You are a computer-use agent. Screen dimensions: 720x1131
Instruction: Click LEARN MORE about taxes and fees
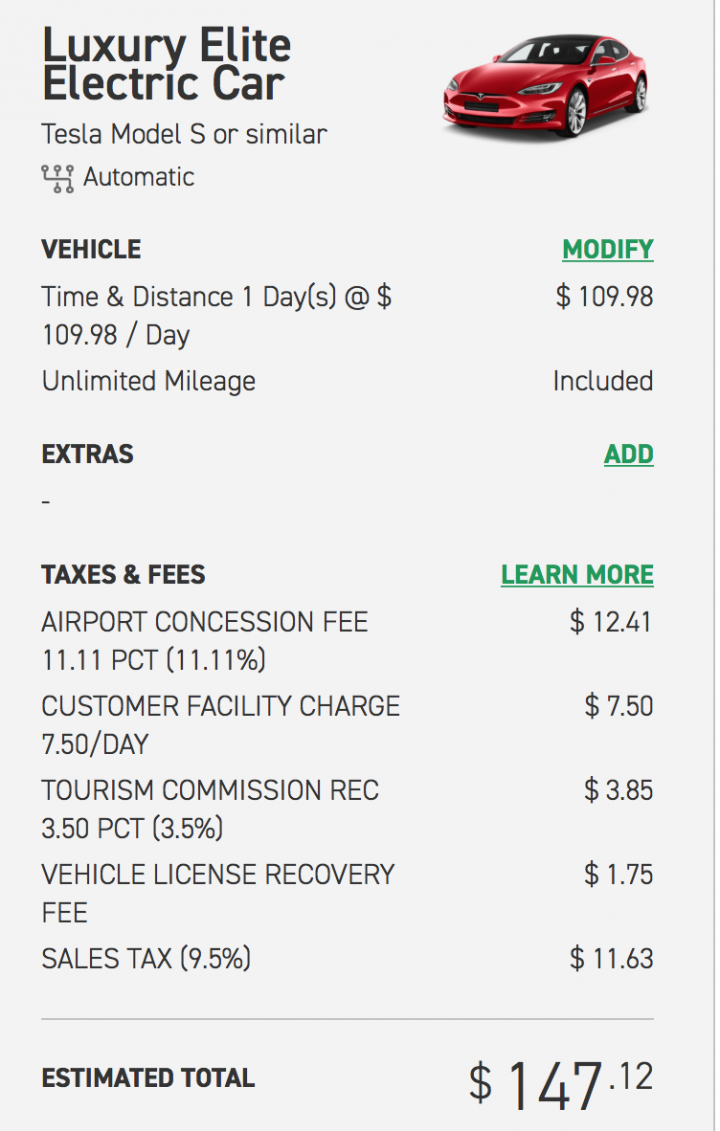pos(577,575)
